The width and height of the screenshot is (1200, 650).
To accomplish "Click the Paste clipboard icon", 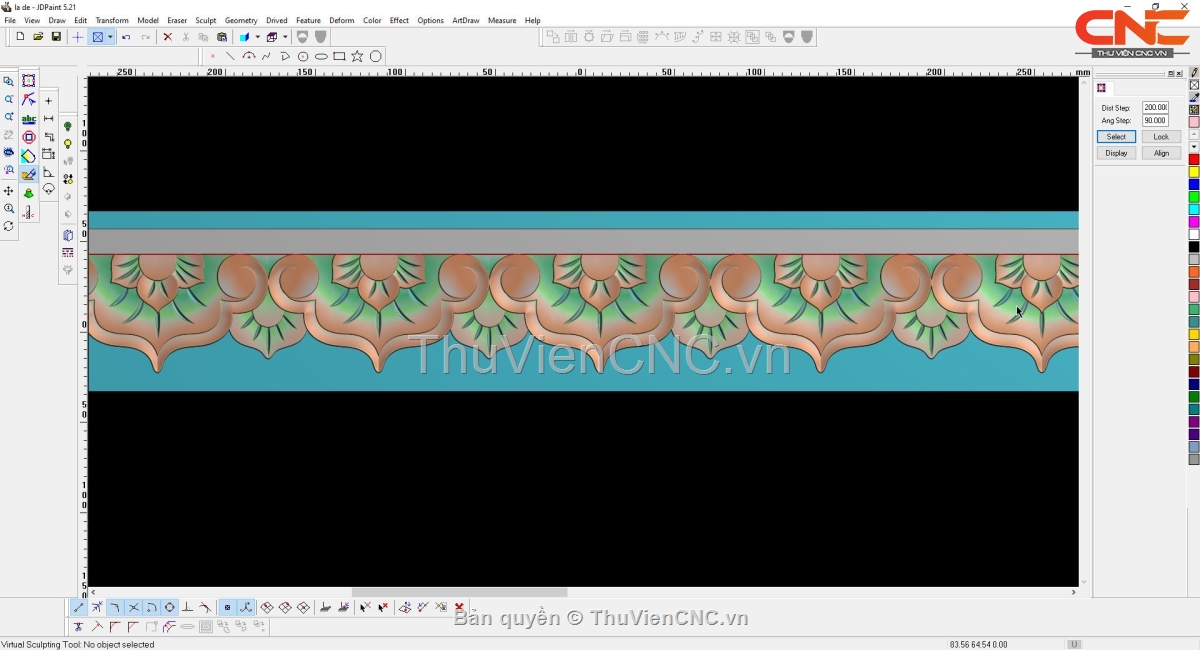I will tap(222, 37).
